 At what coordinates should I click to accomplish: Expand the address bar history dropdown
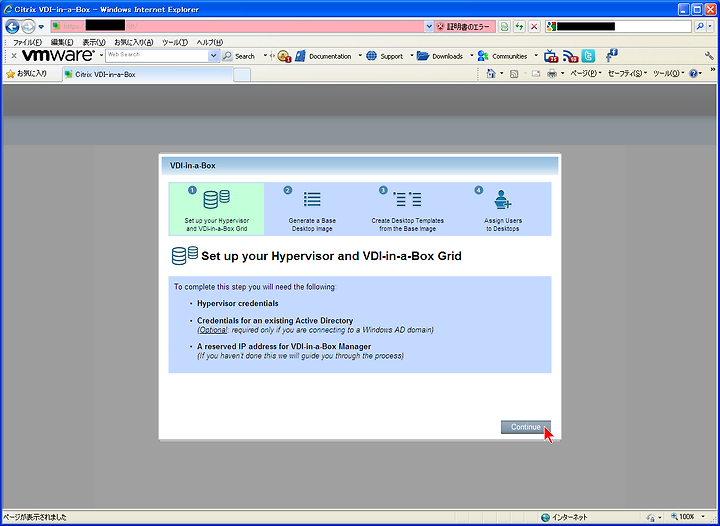click(429, 27)
